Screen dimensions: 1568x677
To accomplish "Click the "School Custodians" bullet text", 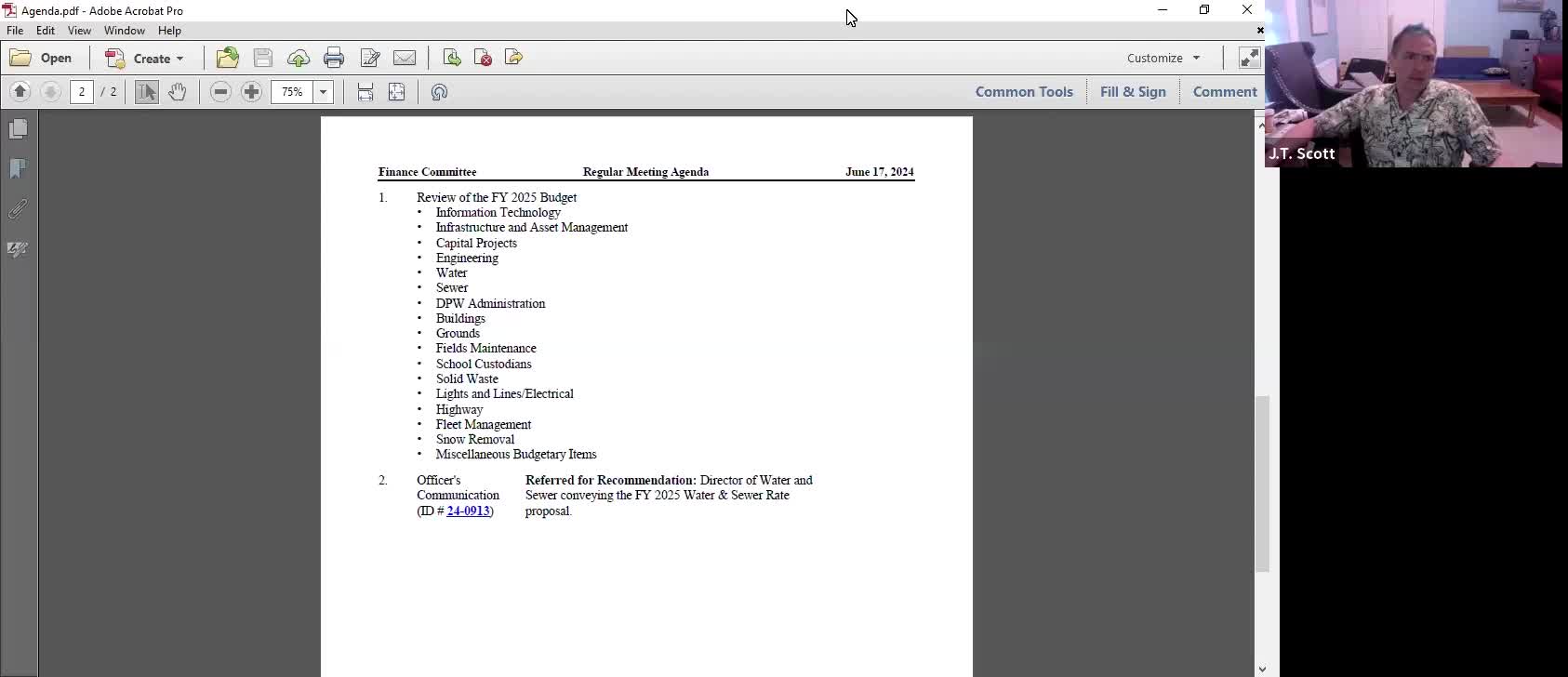I will pos(484,365).
